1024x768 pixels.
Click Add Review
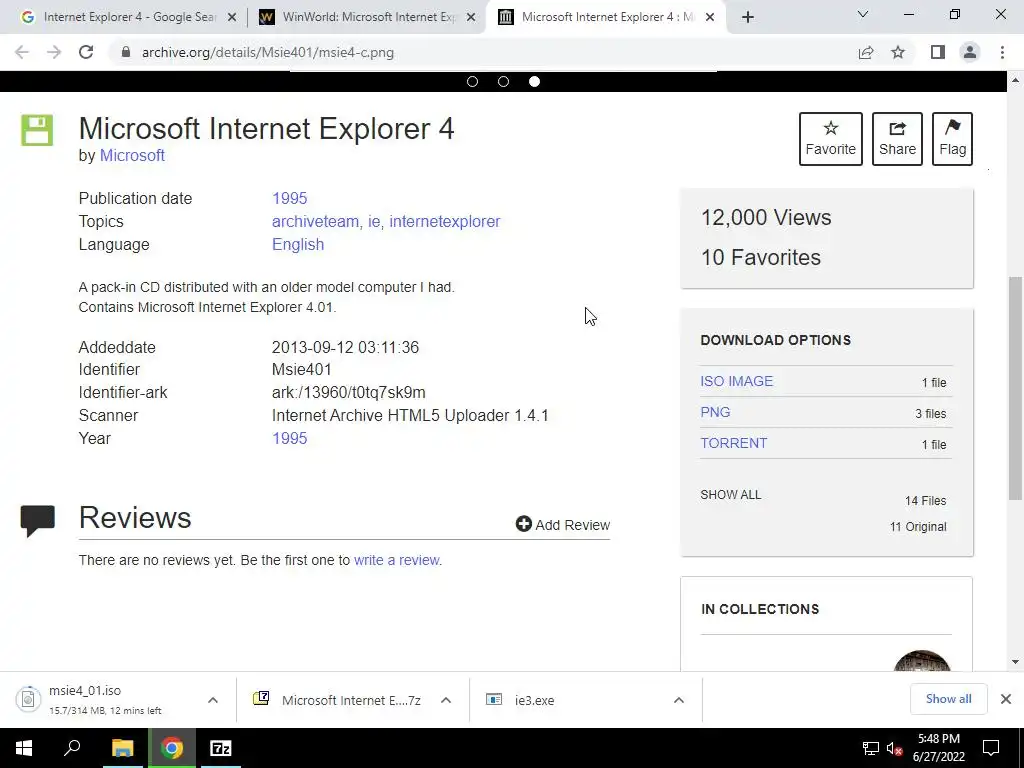563,524
